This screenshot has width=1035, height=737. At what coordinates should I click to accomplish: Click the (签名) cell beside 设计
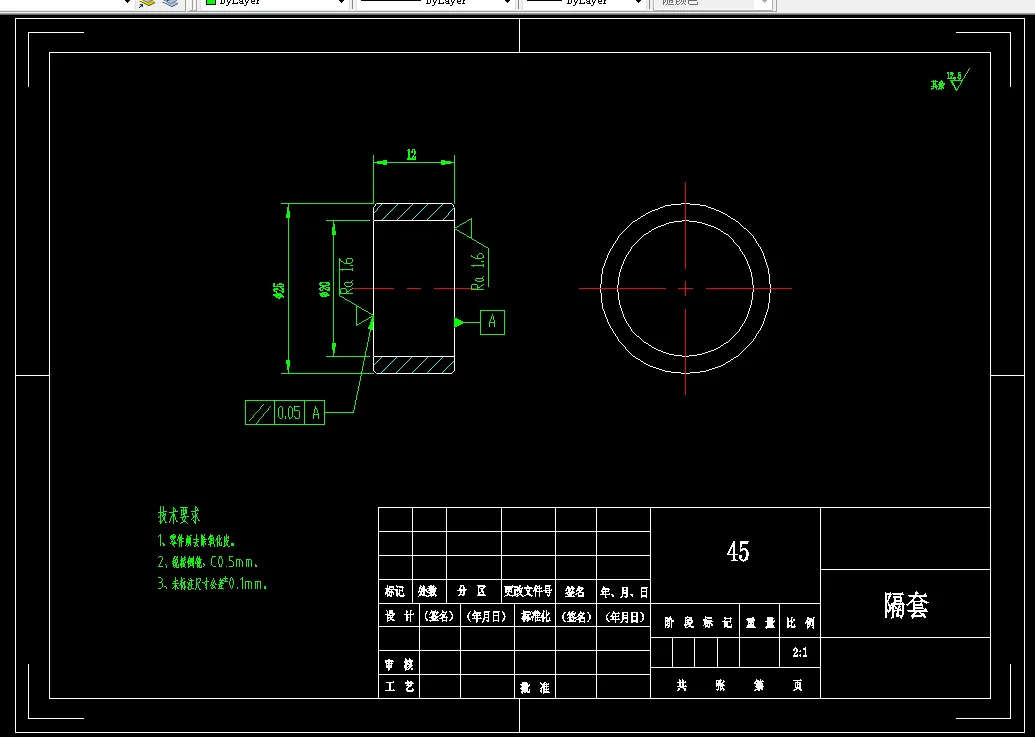click(440, 616)
